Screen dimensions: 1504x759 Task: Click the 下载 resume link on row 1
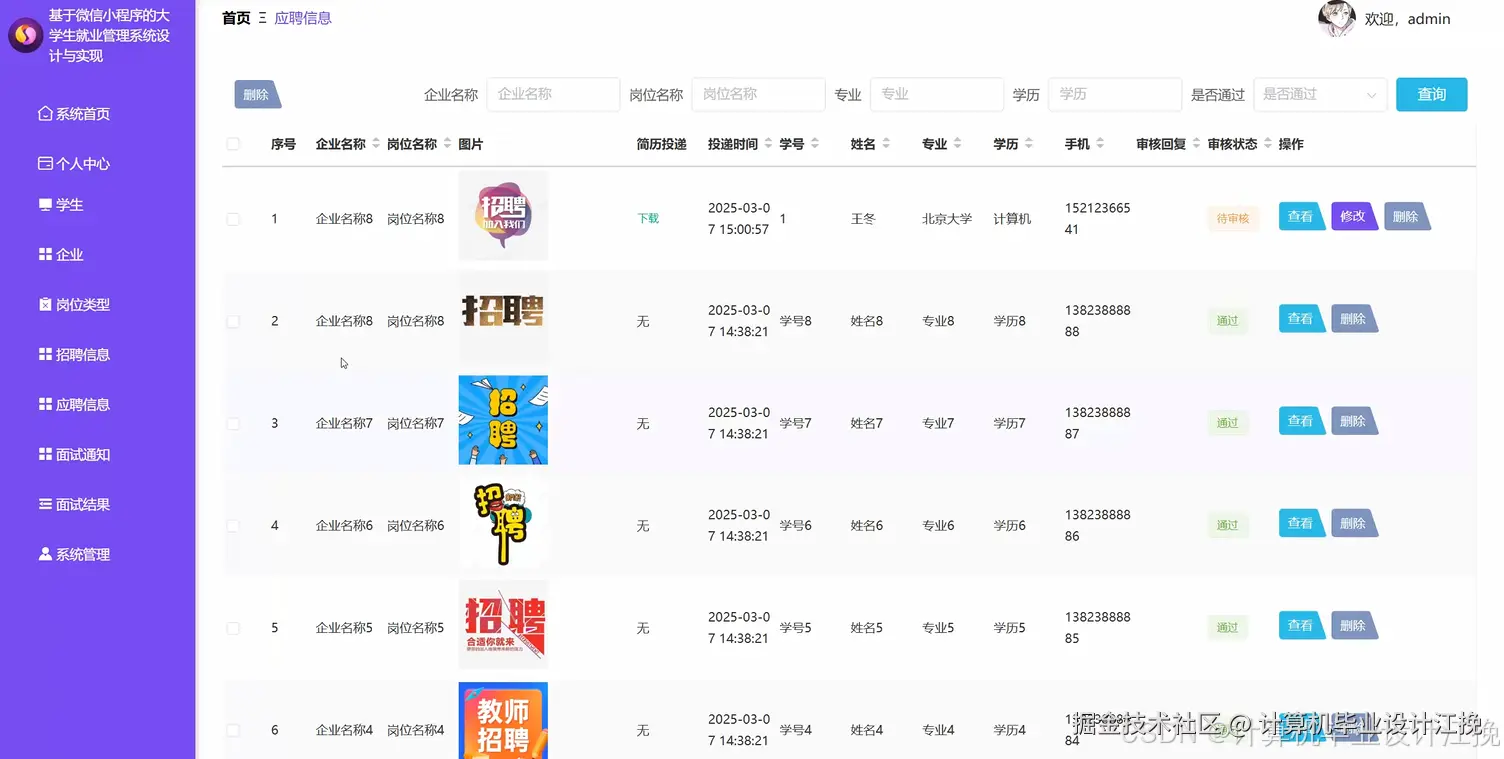click(x=647, y=217)
